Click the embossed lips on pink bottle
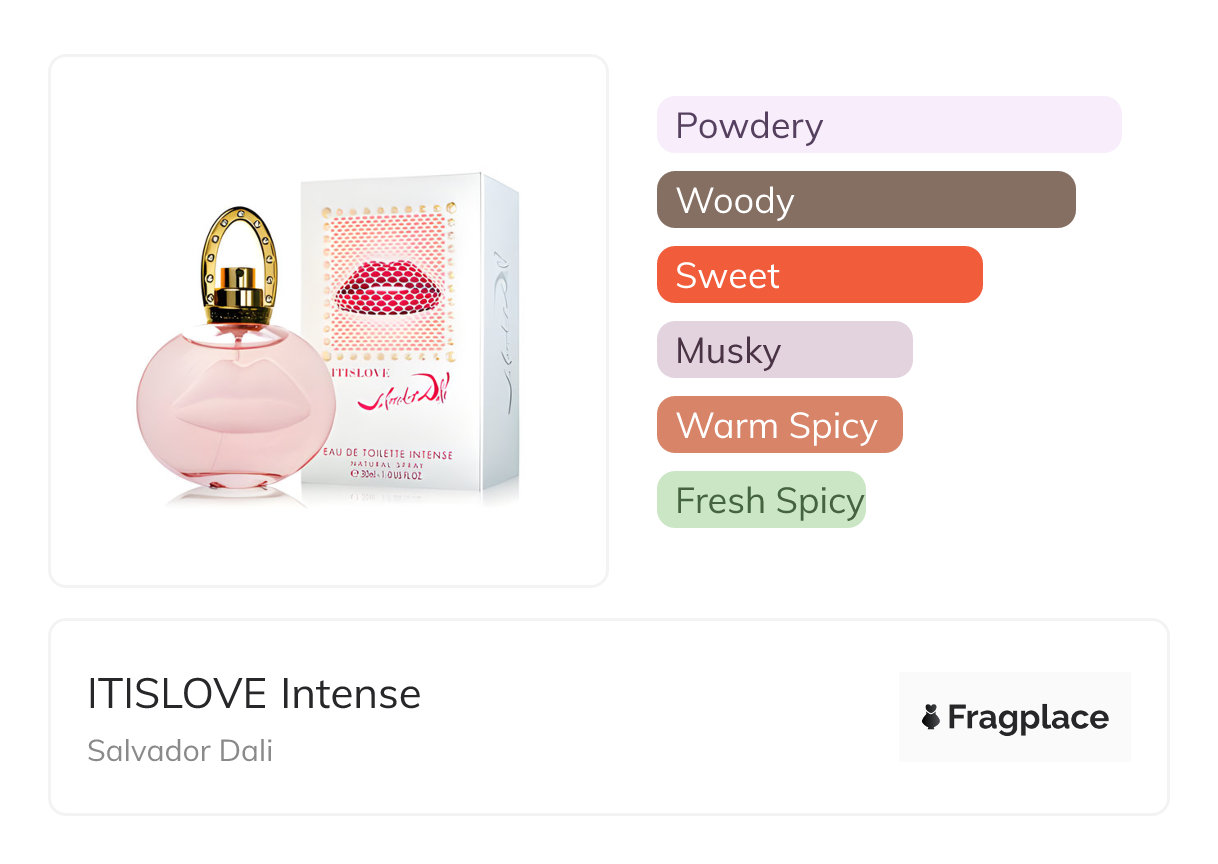The height and width of the screenshot is (864, 1218). click(x=234, y=402)
